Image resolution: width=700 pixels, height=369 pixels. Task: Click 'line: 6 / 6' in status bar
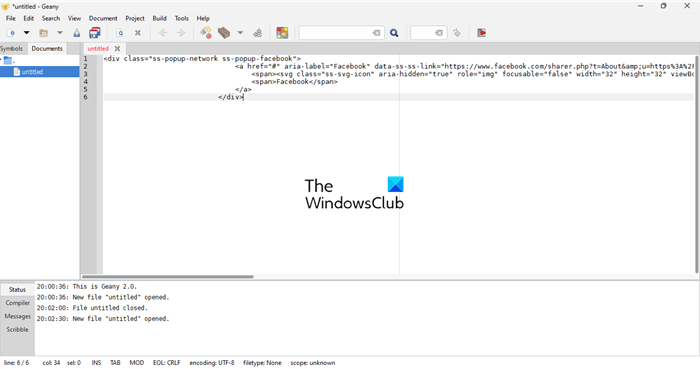(17, 363)
